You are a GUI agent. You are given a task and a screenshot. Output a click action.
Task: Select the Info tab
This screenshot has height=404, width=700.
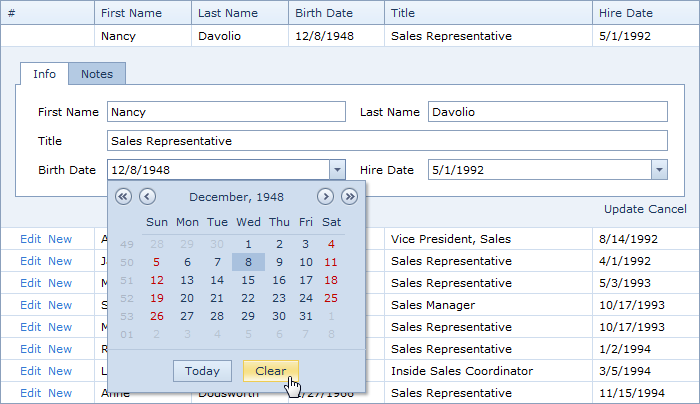click(x=44, y=74)
